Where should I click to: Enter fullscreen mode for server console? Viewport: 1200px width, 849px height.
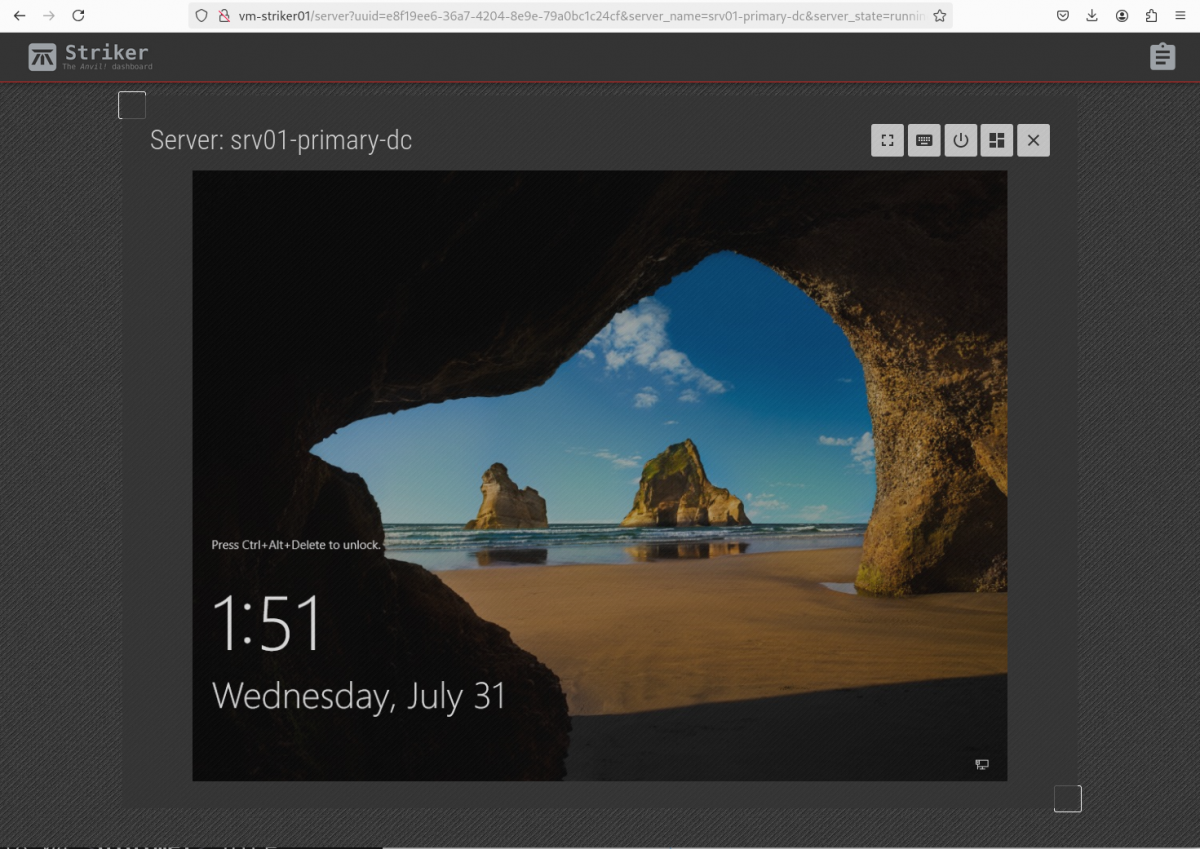(887, 141)
